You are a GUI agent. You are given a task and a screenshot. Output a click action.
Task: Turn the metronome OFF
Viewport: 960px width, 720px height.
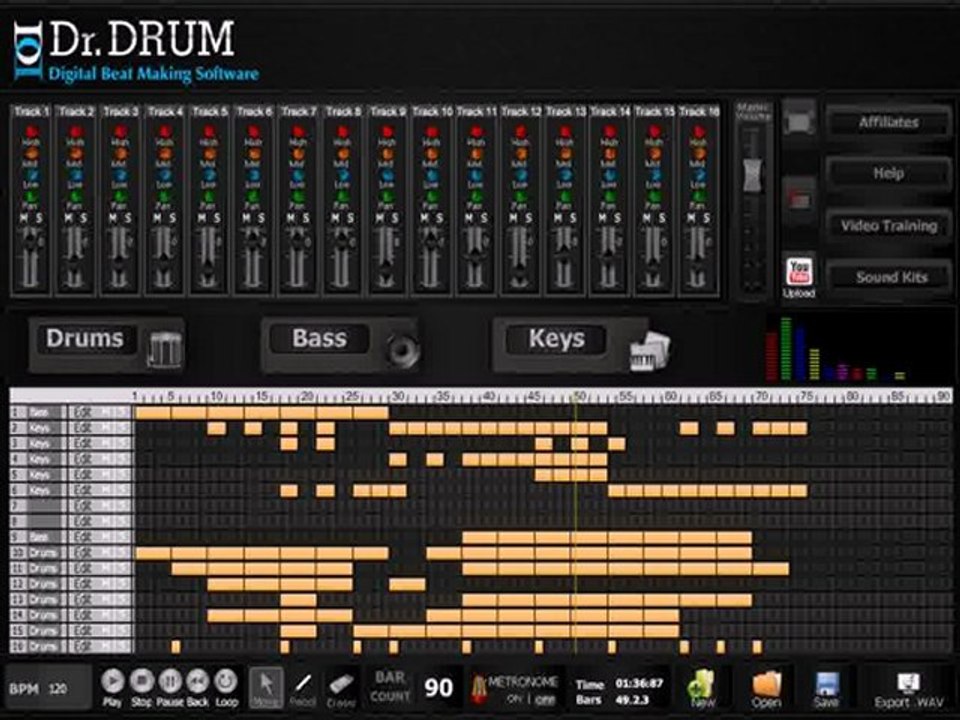(545, 699)
